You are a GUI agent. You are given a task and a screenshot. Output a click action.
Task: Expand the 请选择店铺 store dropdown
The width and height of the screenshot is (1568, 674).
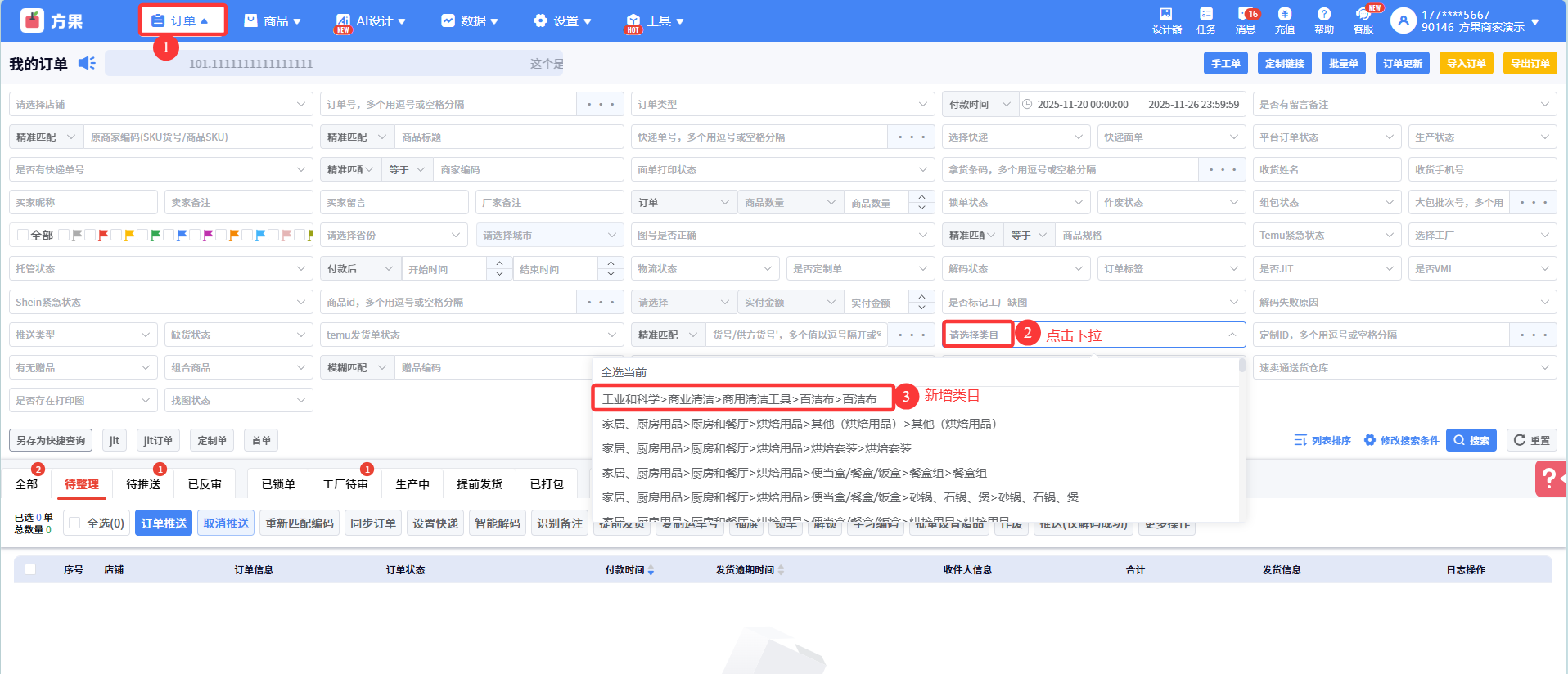click(160, 105)
